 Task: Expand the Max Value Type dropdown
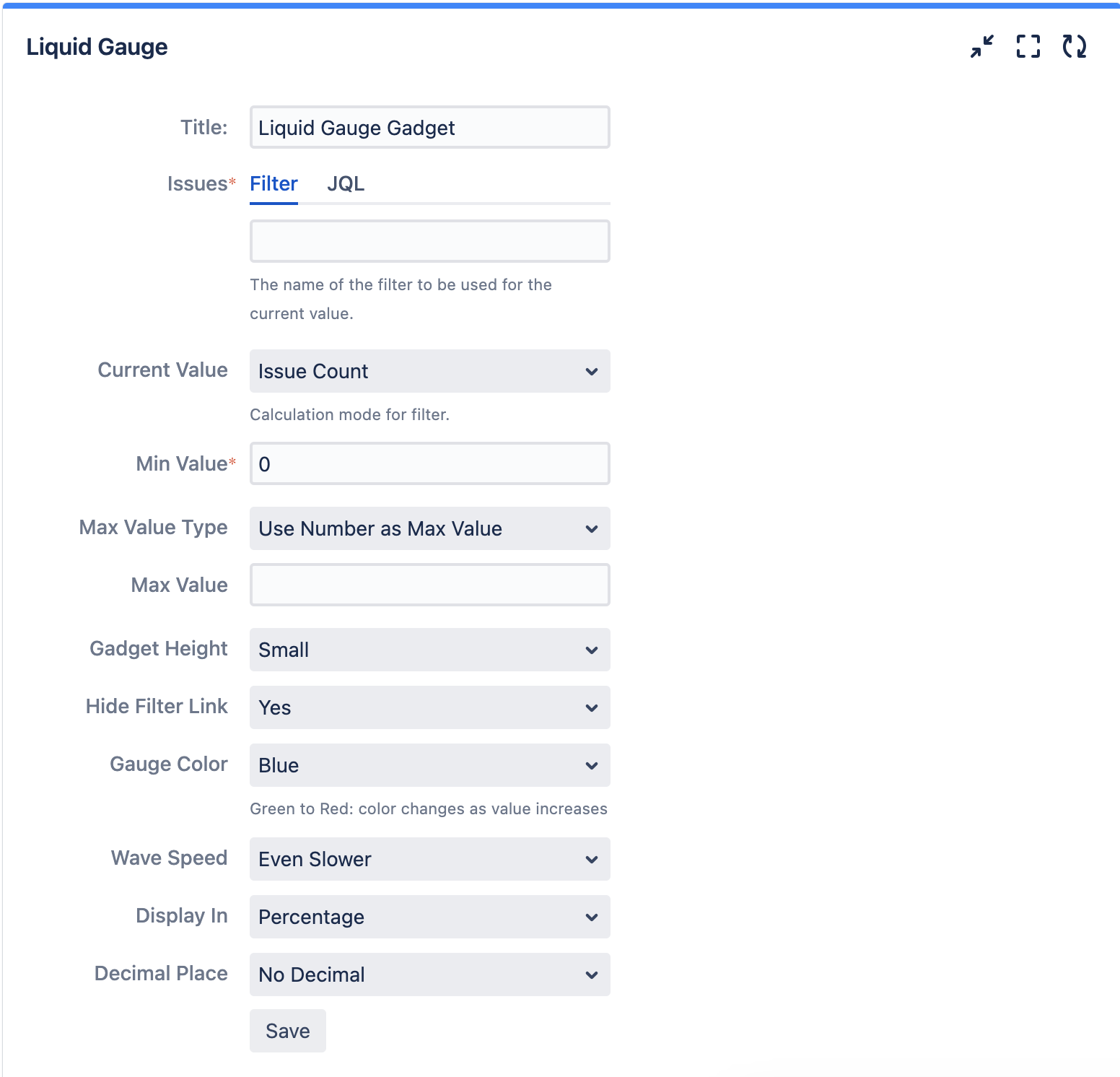[429, 528]
